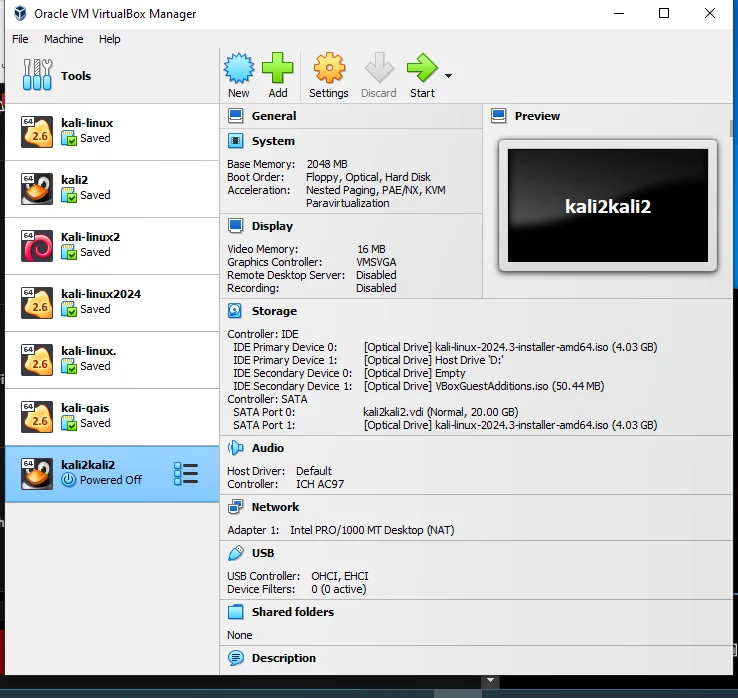The width and height of the screenshot is (738, 698).
Task: Open Settings gear icon in toolbar
Action: (x=329, y=68)
